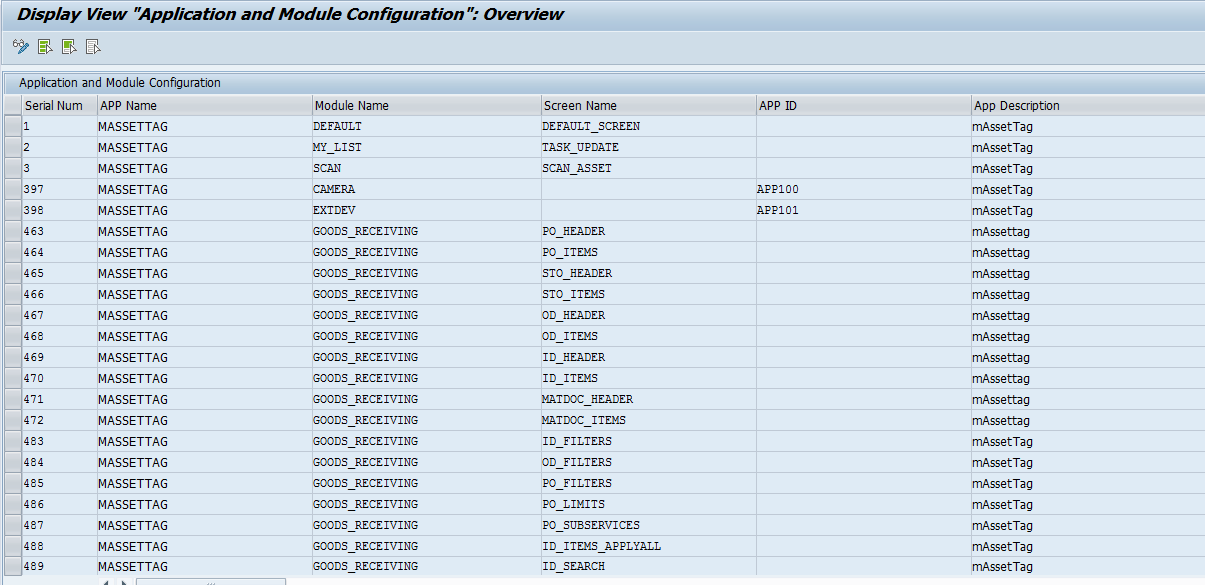Click the Module Name column header
The height and width of the screenshot is (585, 1205).
click(420, 105)
